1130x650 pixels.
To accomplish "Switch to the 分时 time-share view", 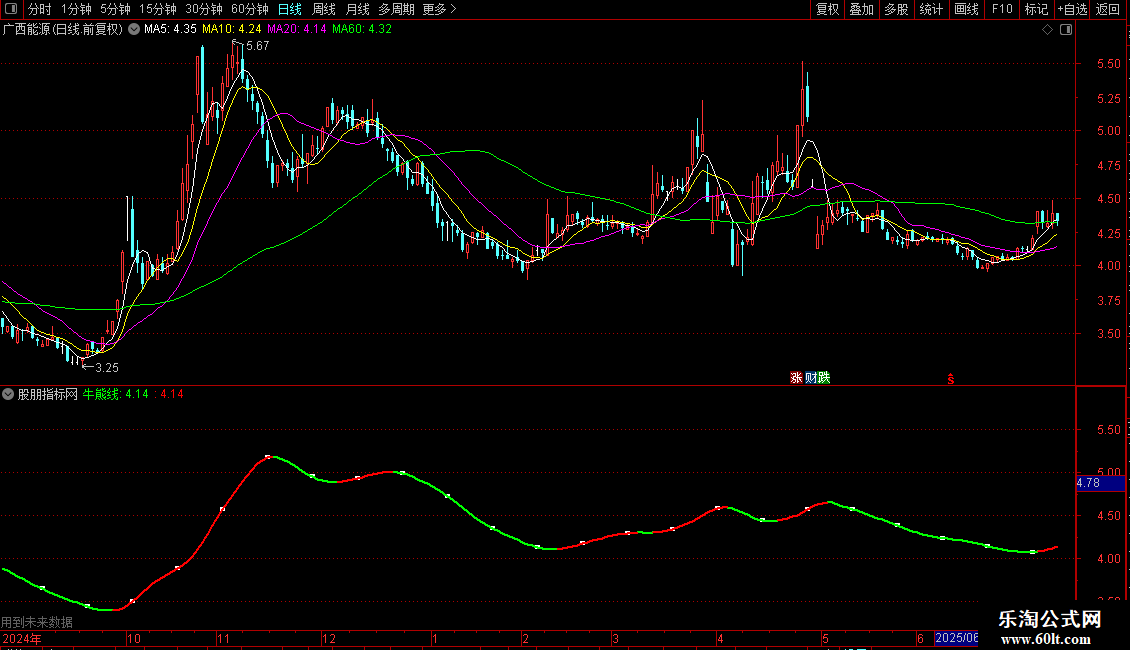I will coord(40,9).
